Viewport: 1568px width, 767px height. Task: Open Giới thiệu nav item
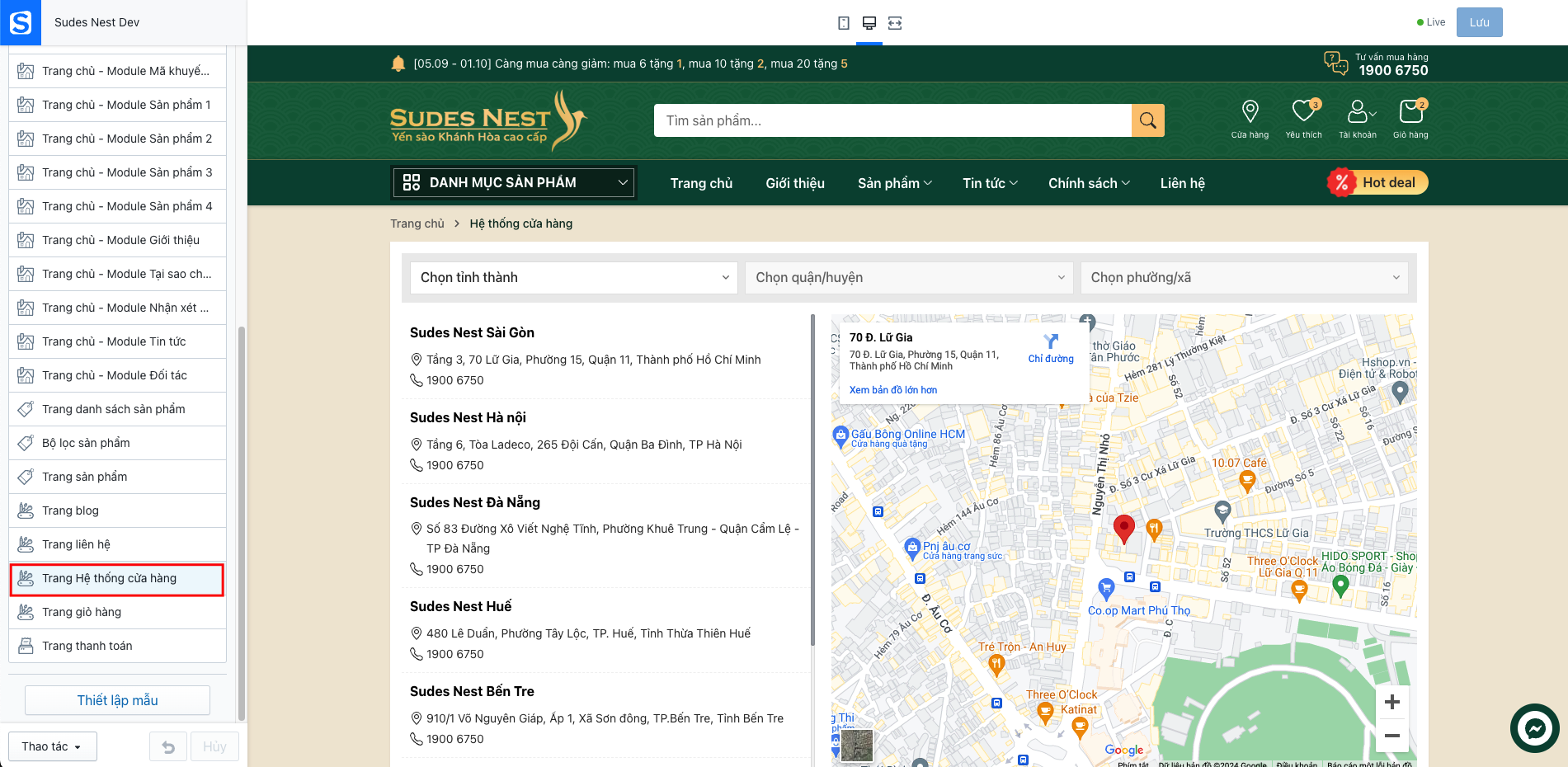tap(795, 183)
